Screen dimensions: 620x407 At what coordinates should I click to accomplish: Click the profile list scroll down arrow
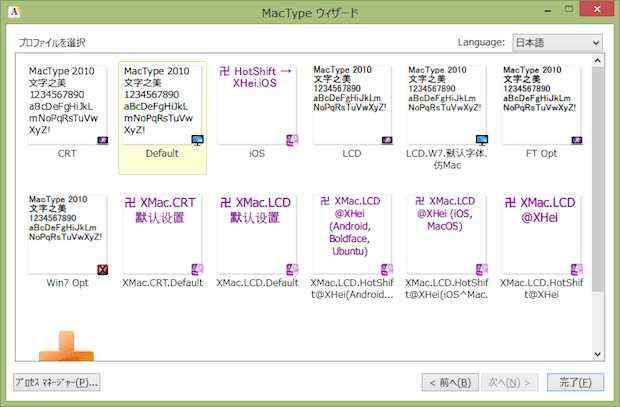[x=598, y=353]
